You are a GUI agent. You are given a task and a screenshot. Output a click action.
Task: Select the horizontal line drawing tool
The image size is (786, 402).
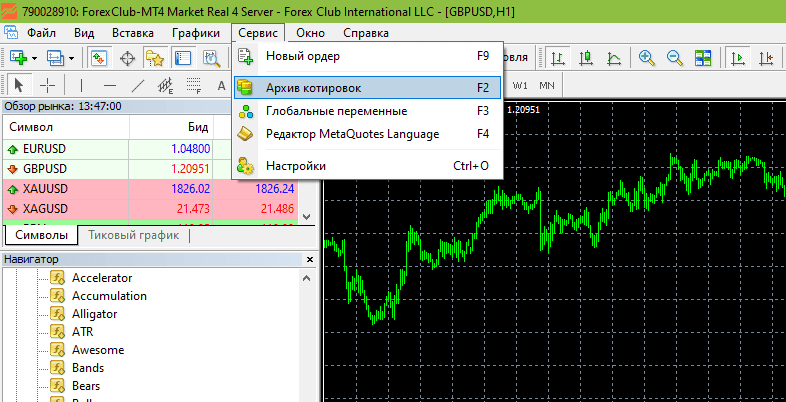(109, 86)
